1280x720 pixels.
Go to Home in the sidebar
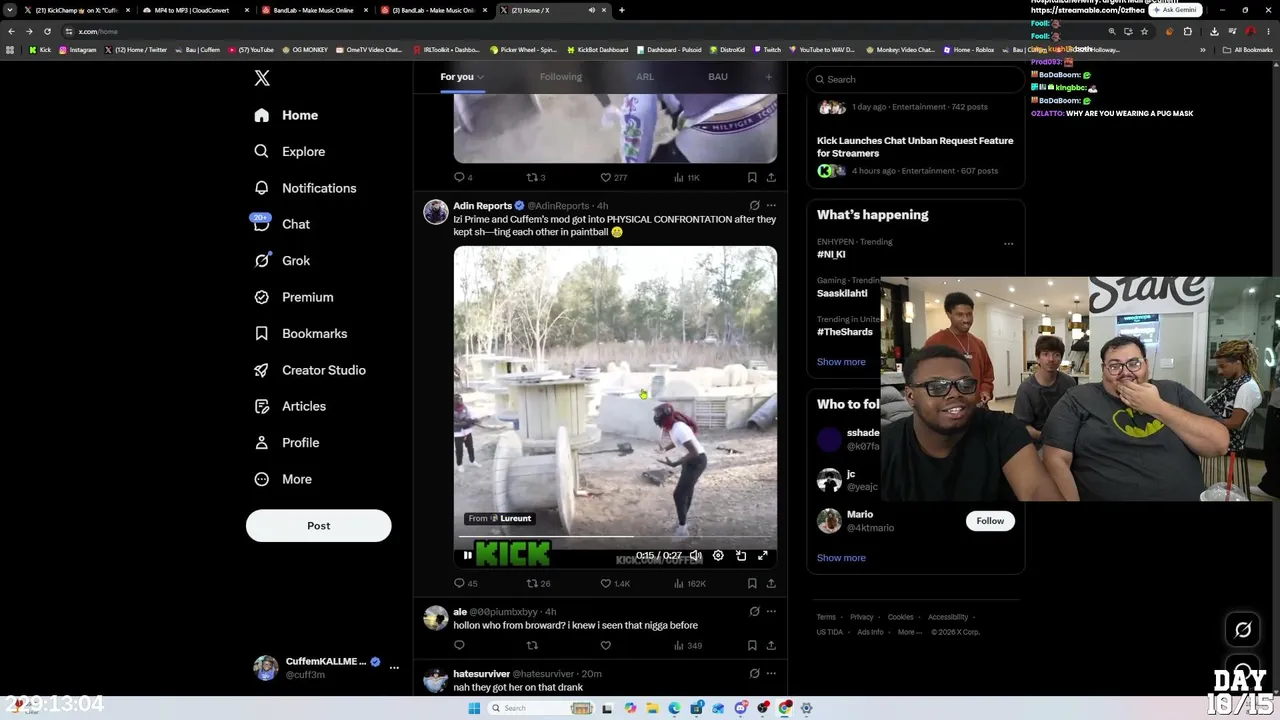click(x=286, y=116)
